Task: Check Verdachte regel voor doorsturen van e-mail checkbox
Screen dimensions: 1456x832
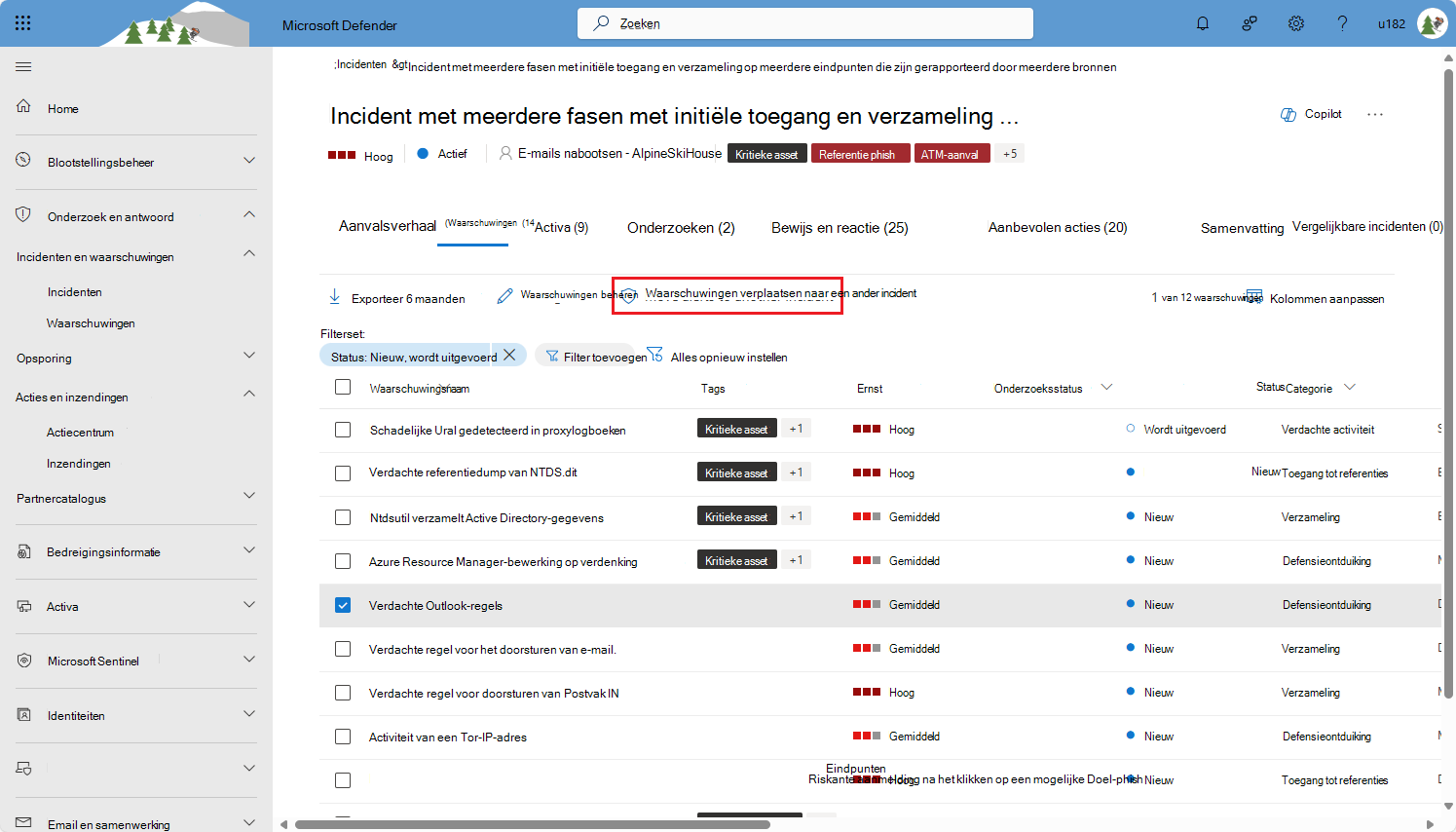Action: [343, 649]
